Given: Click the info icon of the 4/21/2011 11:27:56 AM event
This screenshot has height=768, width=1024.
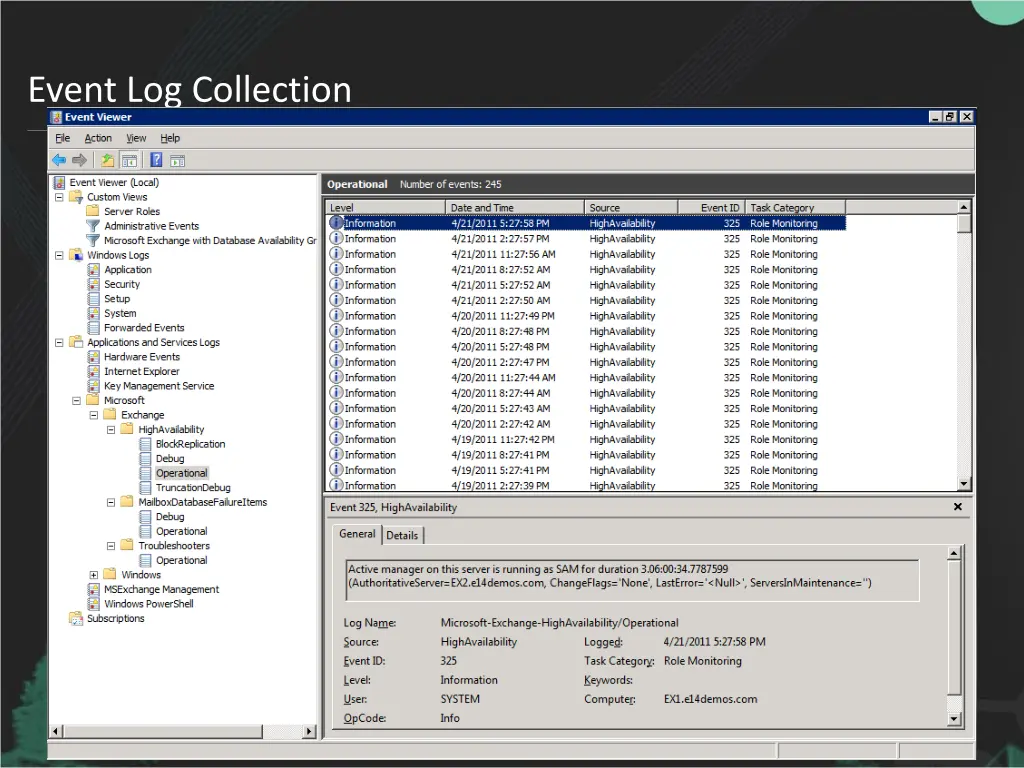Looking at the screenshot, I should tap(336, 254).
